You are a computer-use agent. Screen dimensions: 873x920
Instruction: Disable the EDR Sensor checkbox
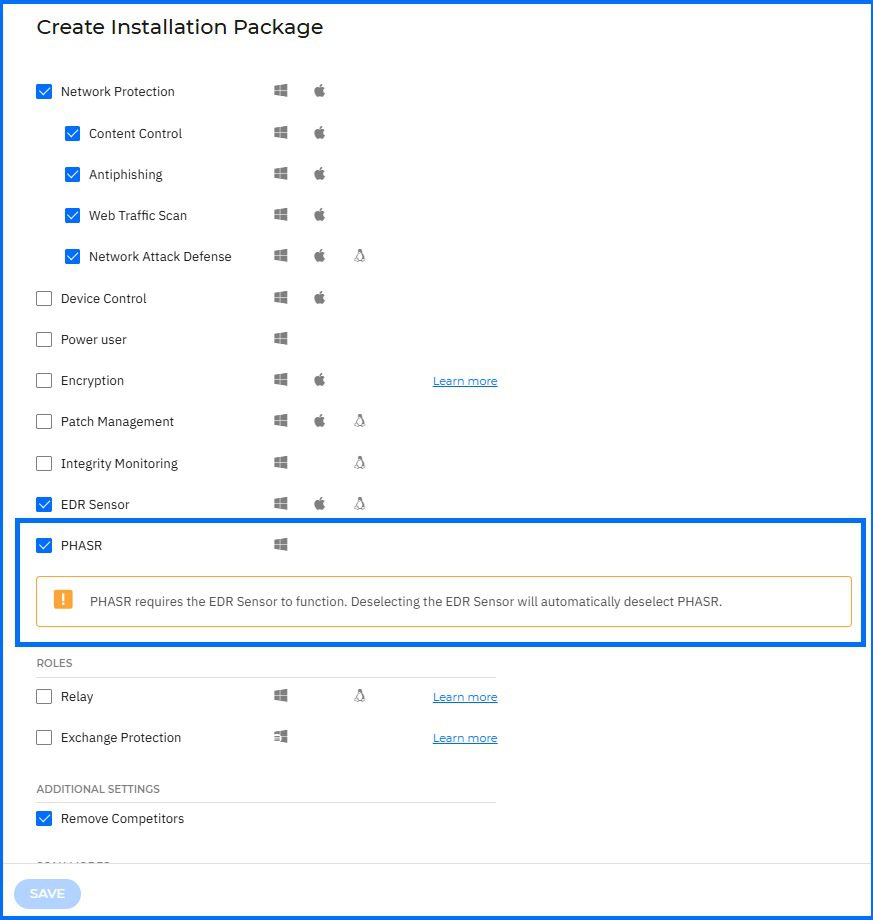point(44,504)
